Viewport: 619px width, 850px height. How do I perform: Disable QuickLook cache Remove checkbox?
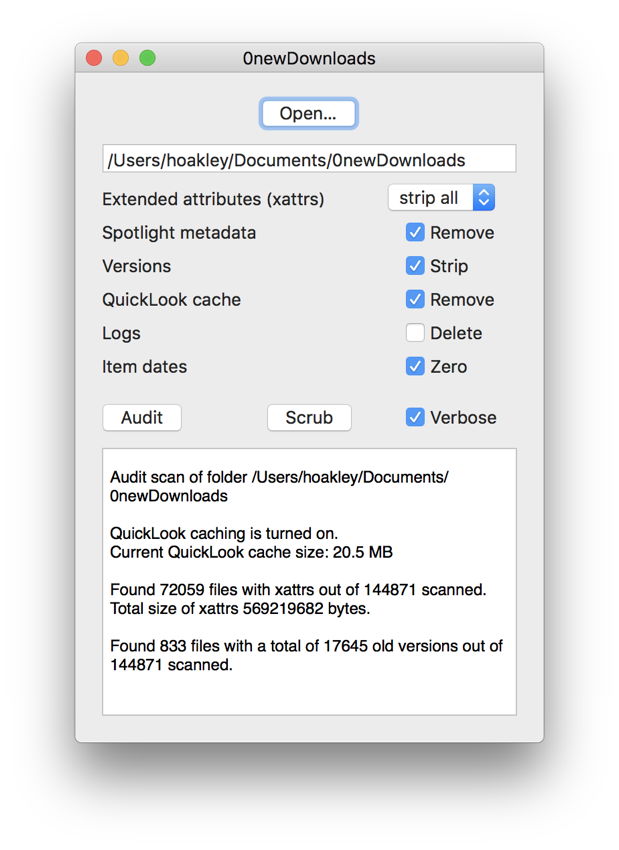click(415, 300)
